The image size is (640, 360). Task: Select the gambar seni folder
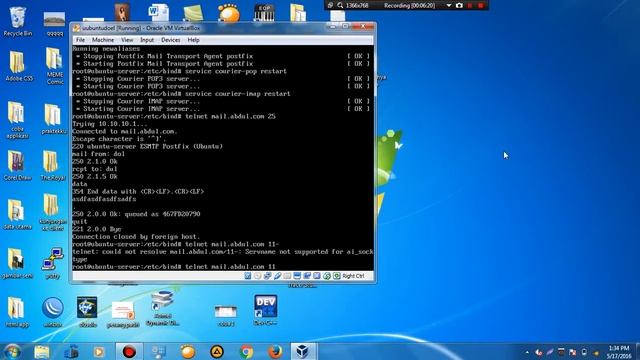(17, 263)
